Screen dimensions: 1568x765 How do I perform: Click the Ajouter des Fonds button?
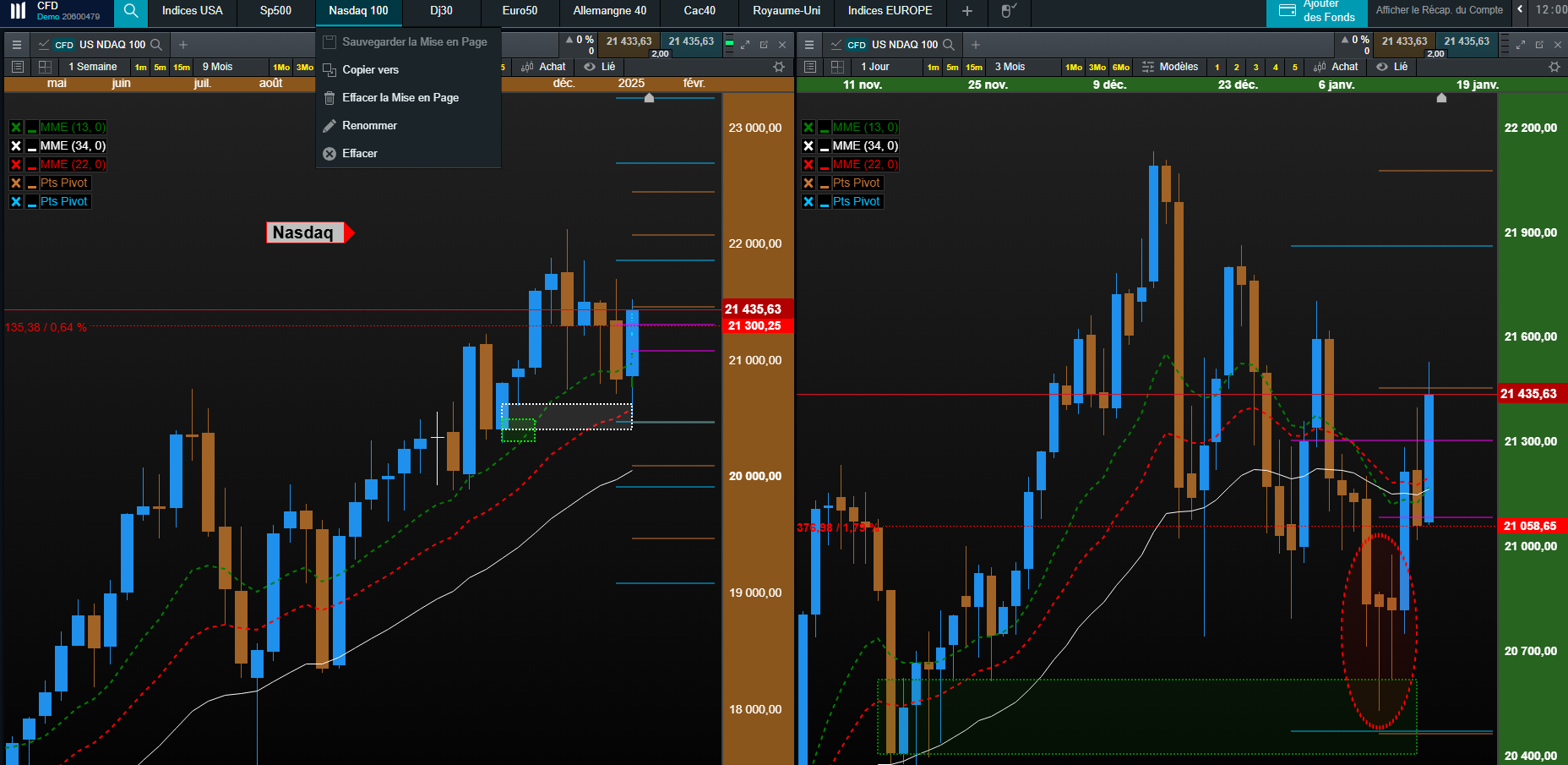click(1317, 12)
